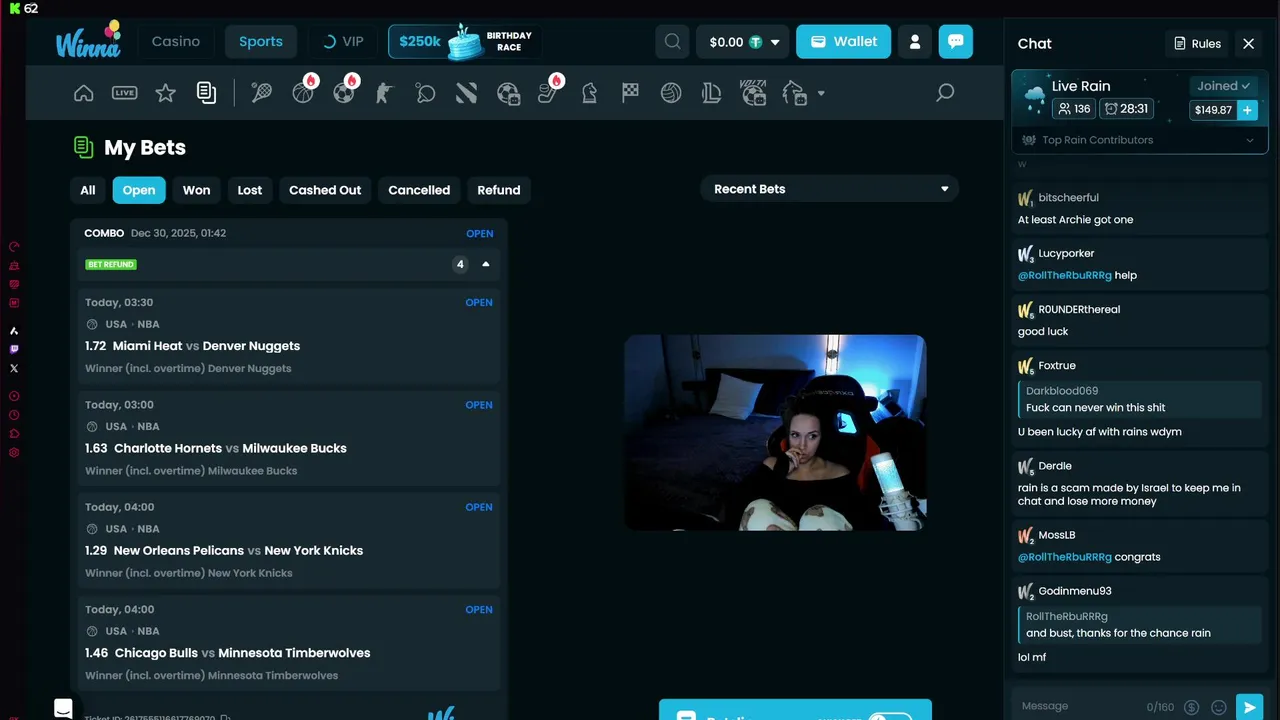Open the $250k Birthday Race banner
This screenshot has height=720, width=1280.
pos(465,42)
